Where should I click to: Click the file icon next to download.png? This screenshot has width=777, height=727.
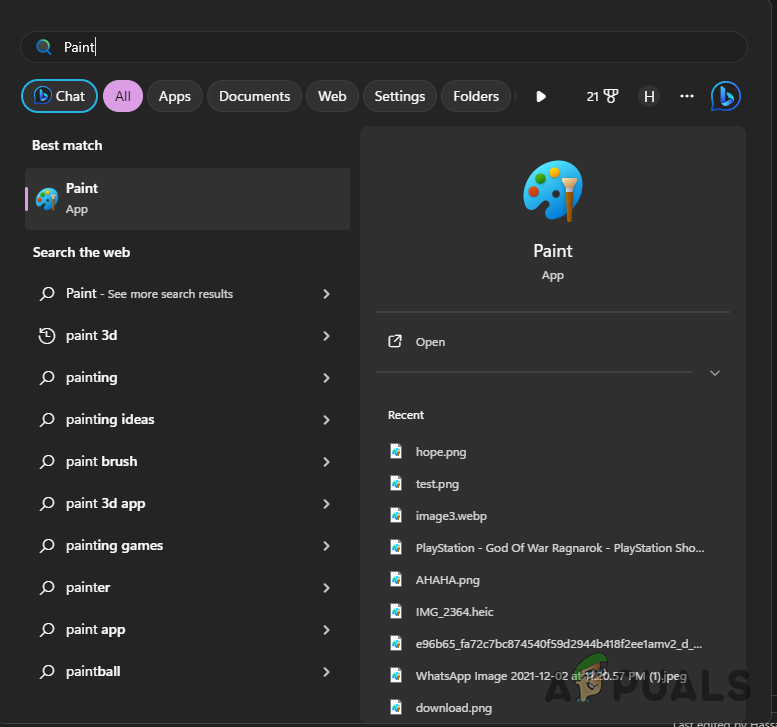point(396,707)
